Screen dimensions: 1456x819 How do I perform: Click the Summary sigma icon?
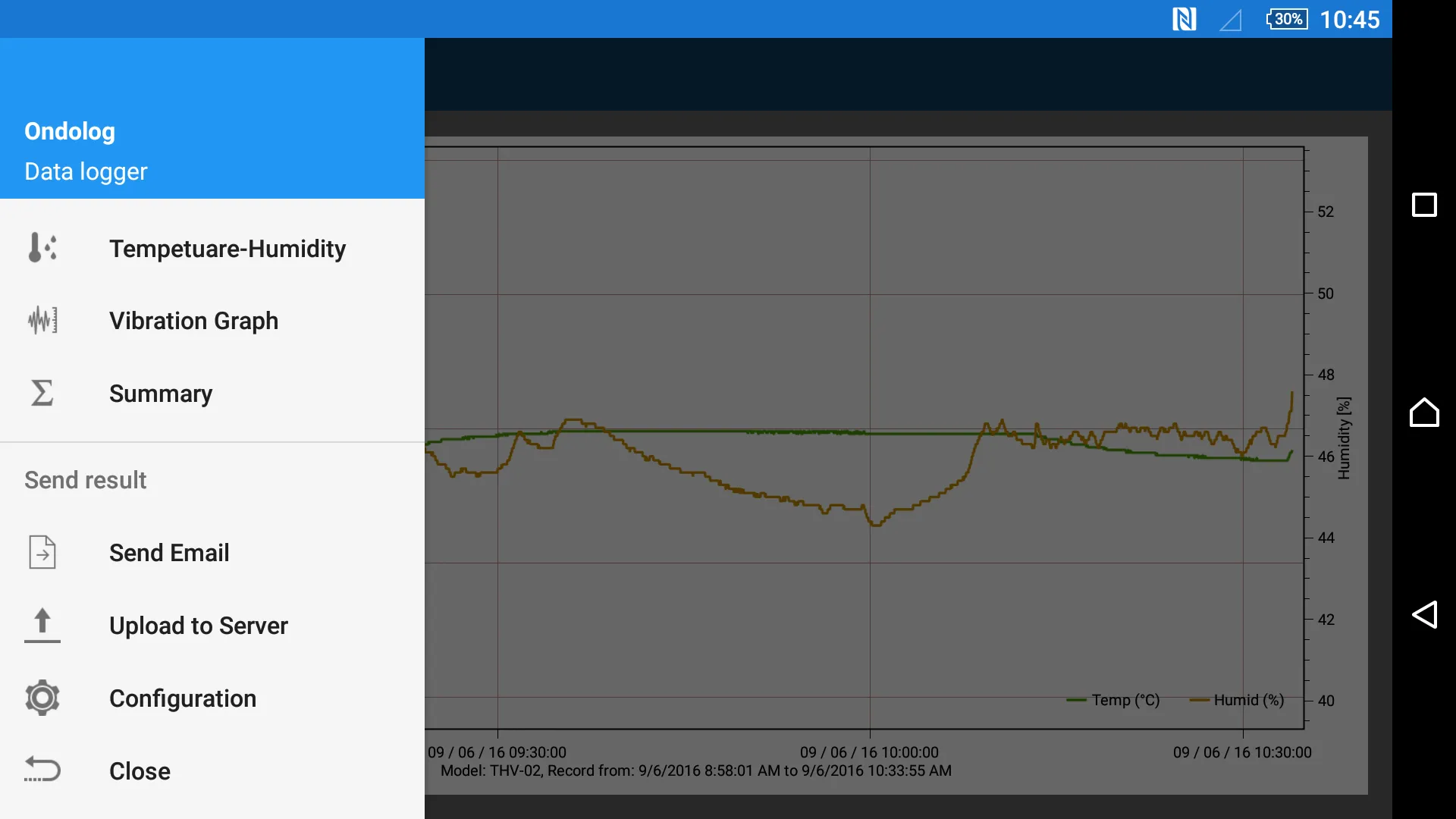tap(42, 392)
